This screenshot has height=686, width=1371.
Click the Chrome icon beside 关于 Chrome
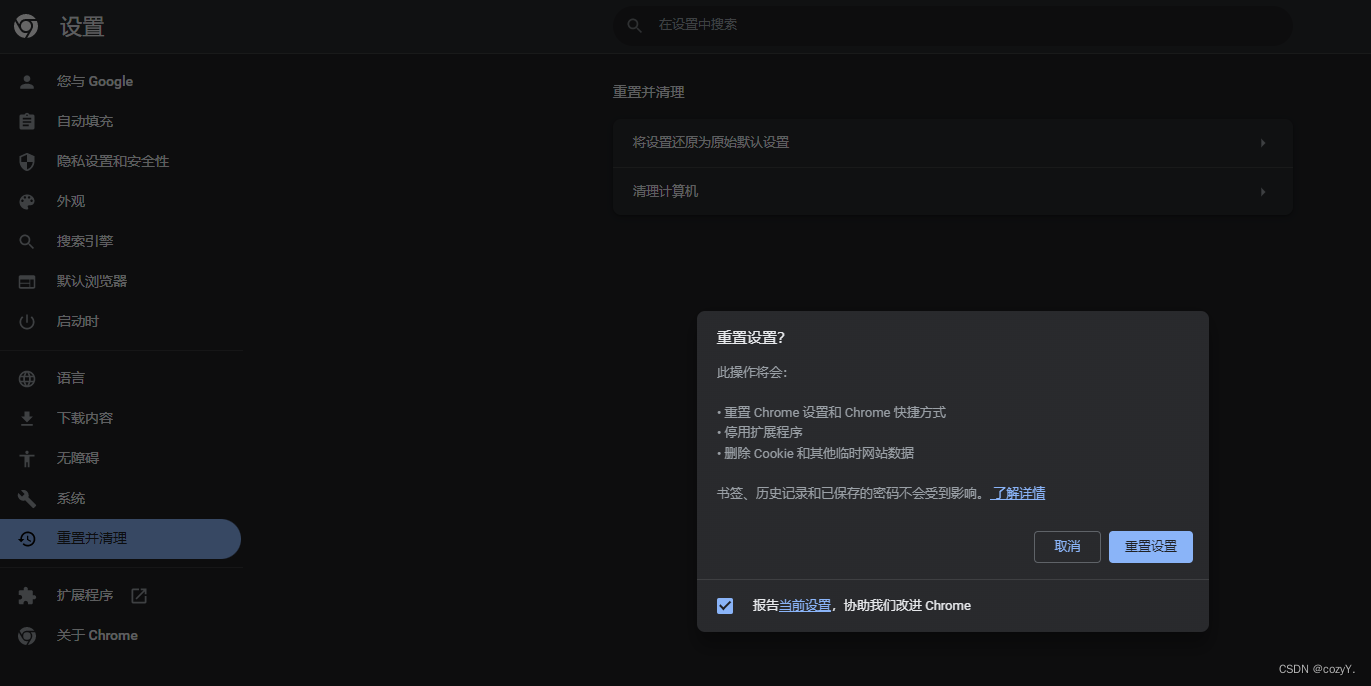tap(27, 636)
